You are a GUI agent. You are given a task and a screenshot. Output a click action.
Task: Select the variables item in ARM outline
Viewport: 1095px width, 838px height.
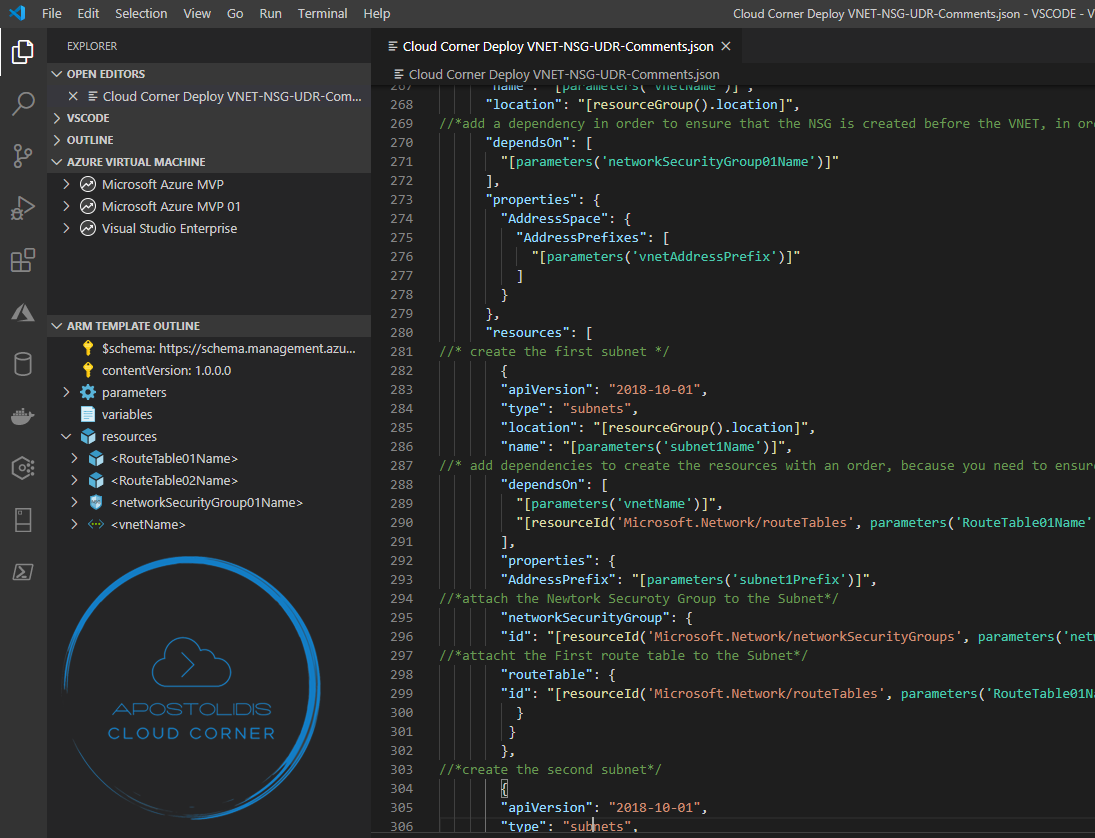click(x=127, y=414)
